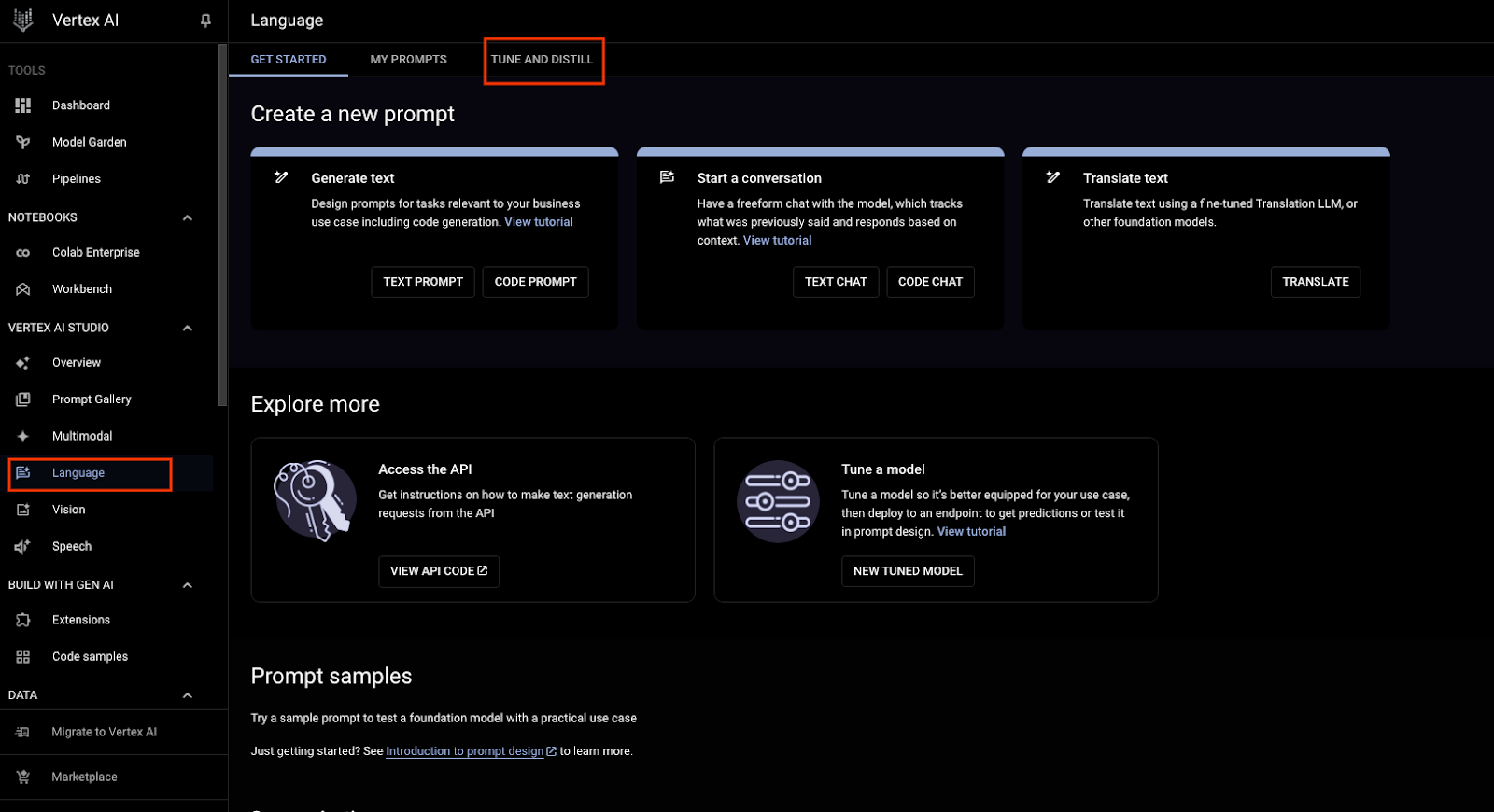Collapse the Vertex AI Studio section chevron
This screenshot has width=1494, height=812.
[188, 329]
